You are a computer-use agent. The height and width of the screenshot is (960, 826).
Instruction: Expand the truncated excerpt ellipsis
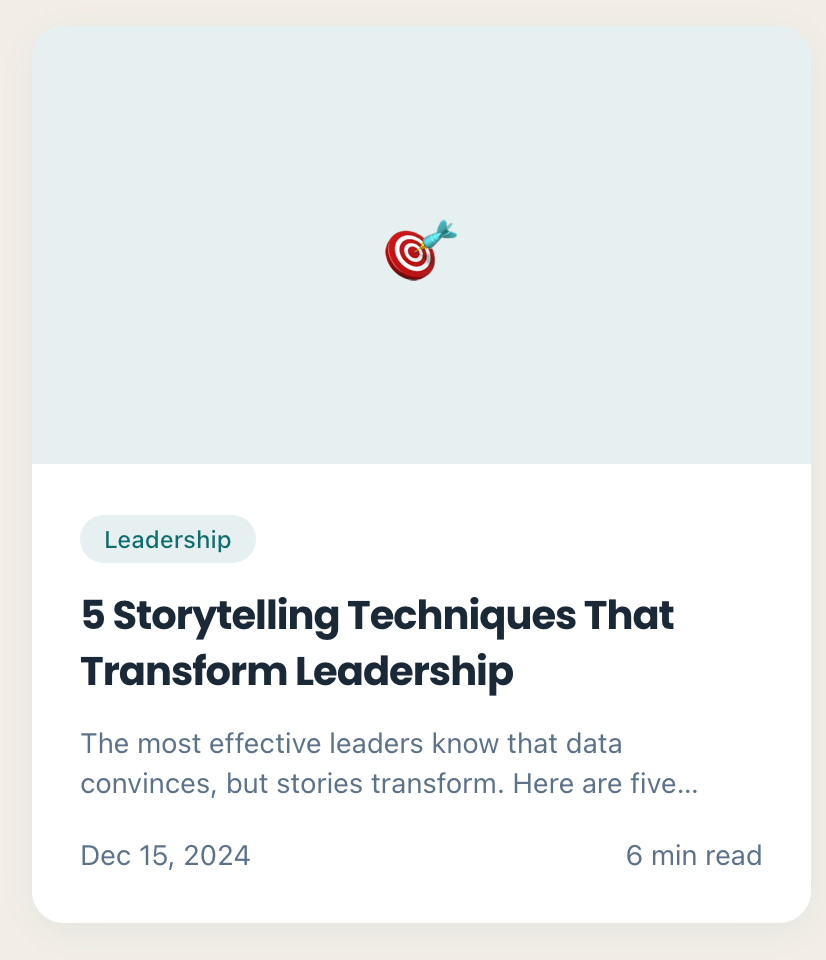tap(688, 786)
